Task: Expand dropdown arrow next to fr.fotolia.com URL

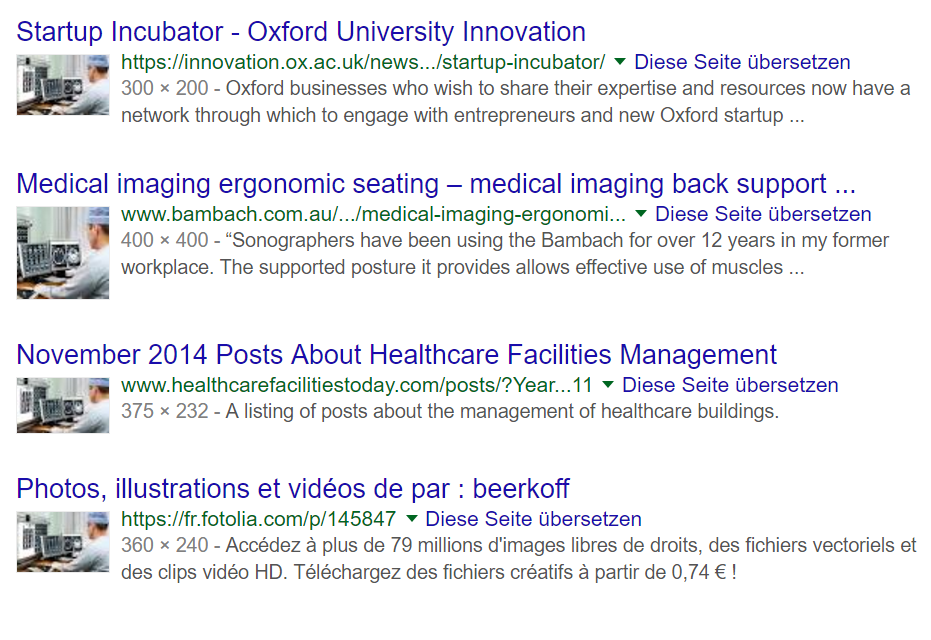Action: (411, 519)
